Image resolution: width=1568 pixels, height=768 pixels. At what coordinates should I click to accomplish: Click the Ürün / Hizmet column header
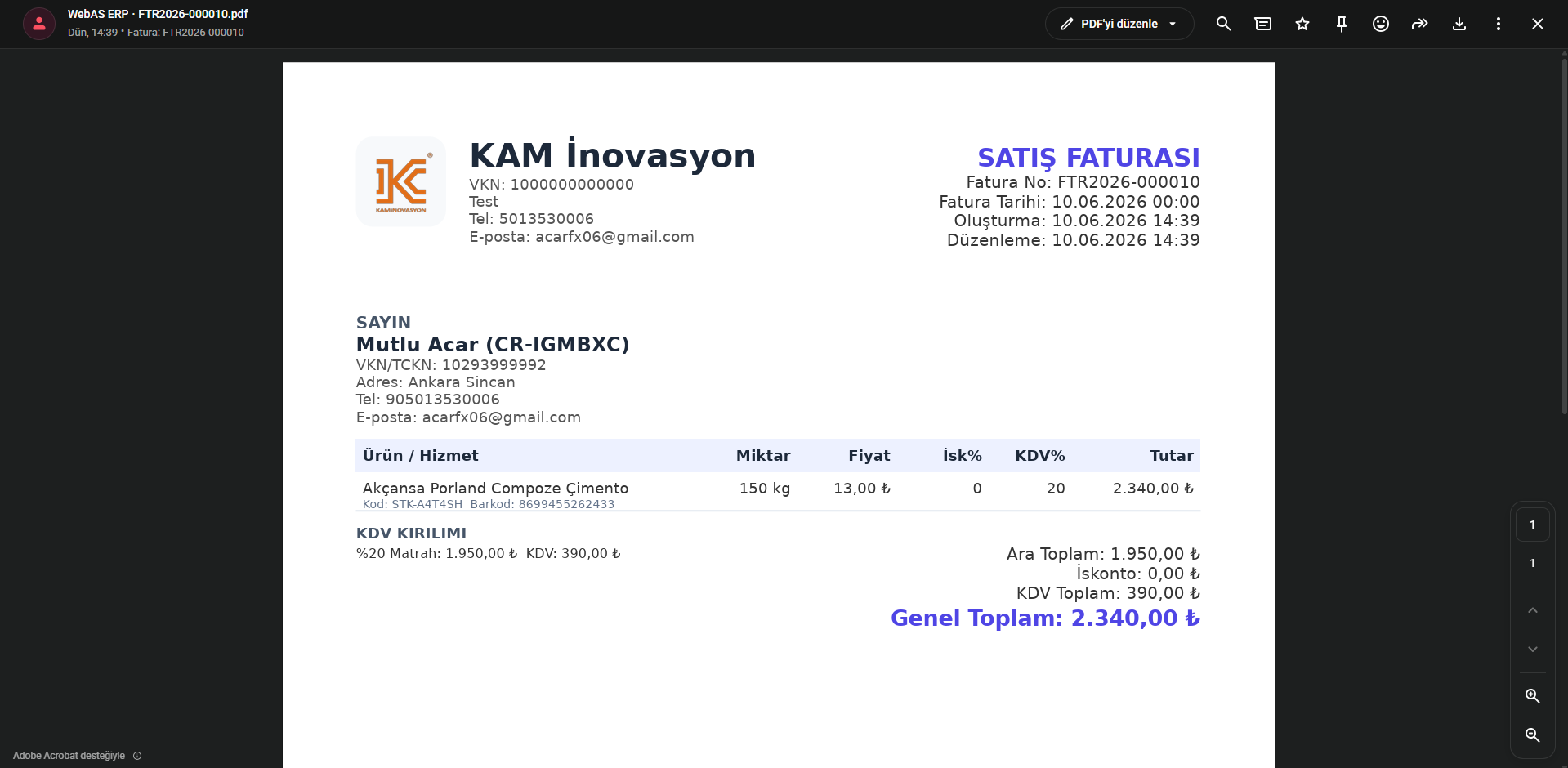point(420,456)
